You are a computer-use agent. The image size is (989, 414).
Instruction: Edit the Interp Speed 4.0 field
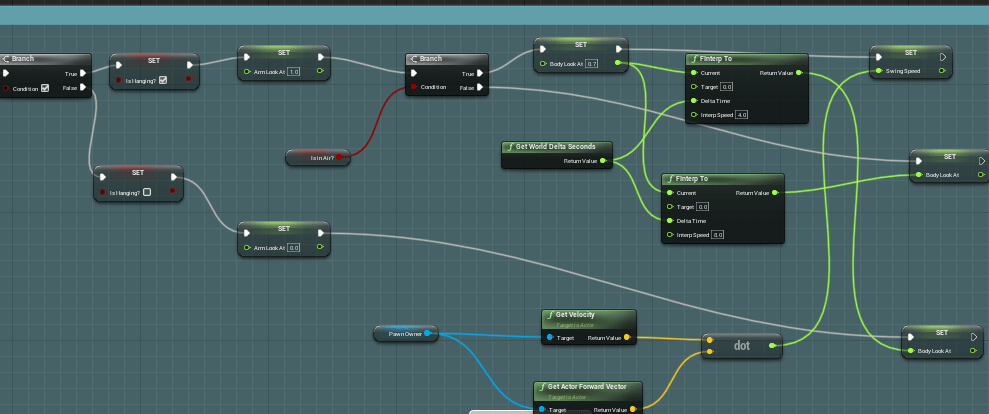click(x=742, y=115)
